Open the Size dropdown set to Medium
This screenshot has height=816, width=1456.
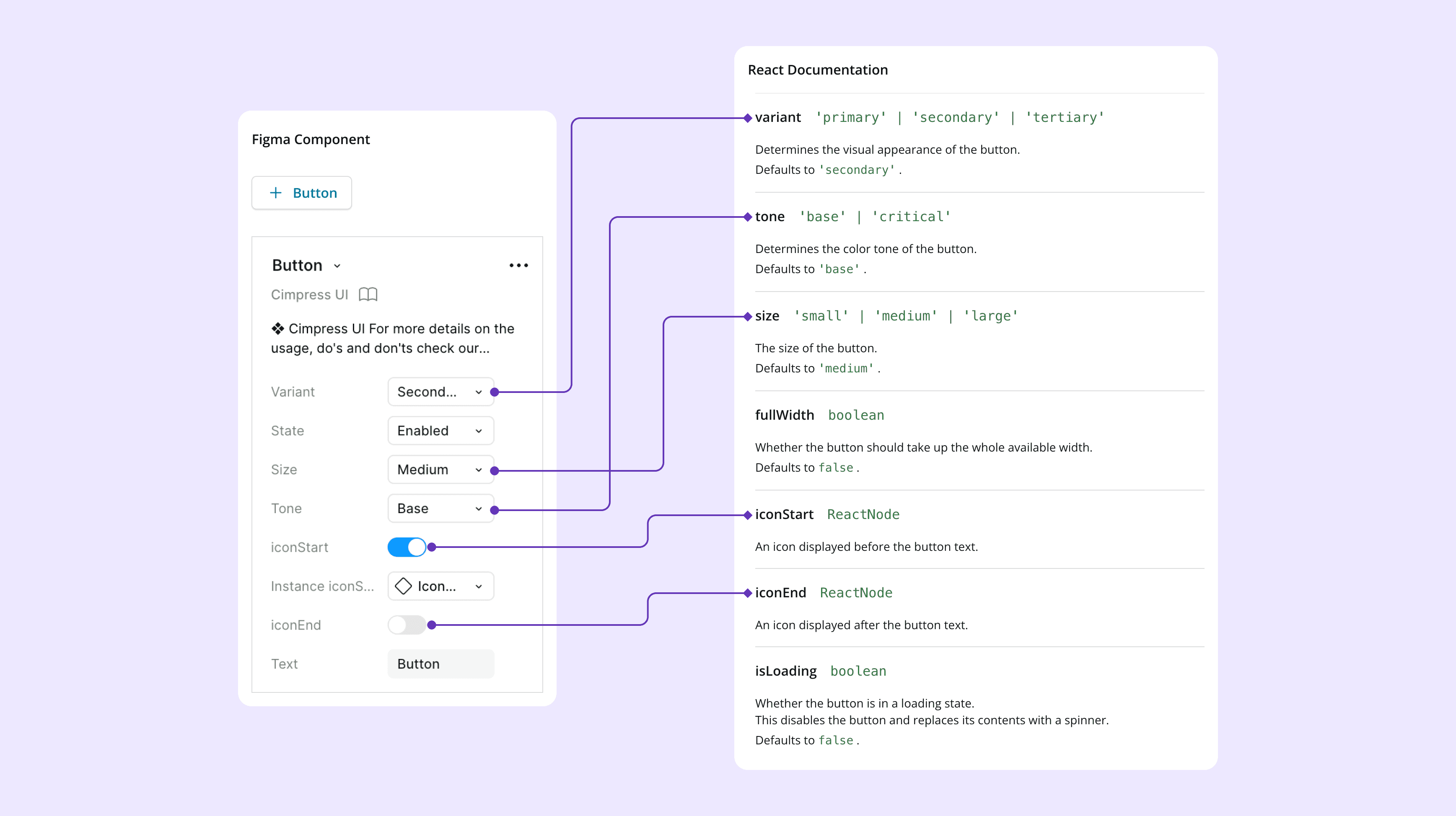click(x=440, y=470)
